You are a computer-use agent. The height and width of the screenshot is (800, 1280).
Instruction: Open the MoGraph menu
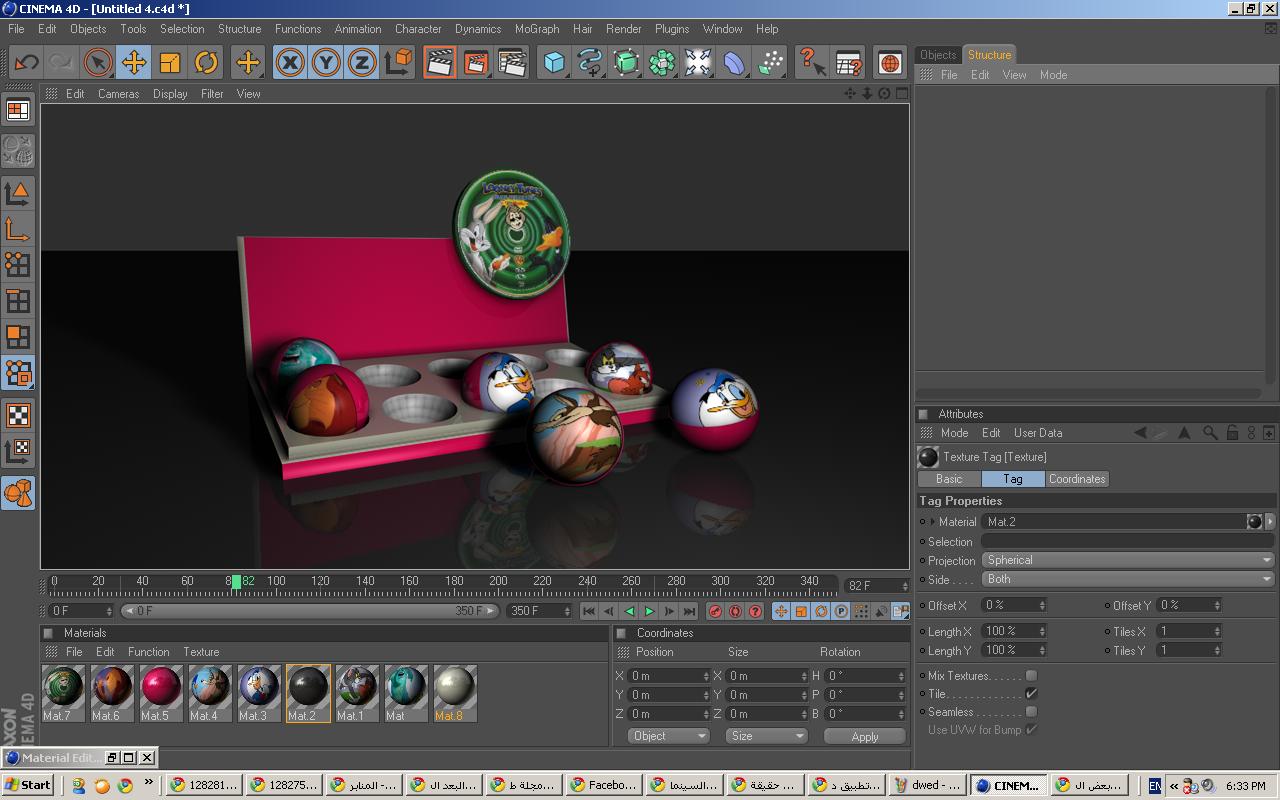(537, 29)
